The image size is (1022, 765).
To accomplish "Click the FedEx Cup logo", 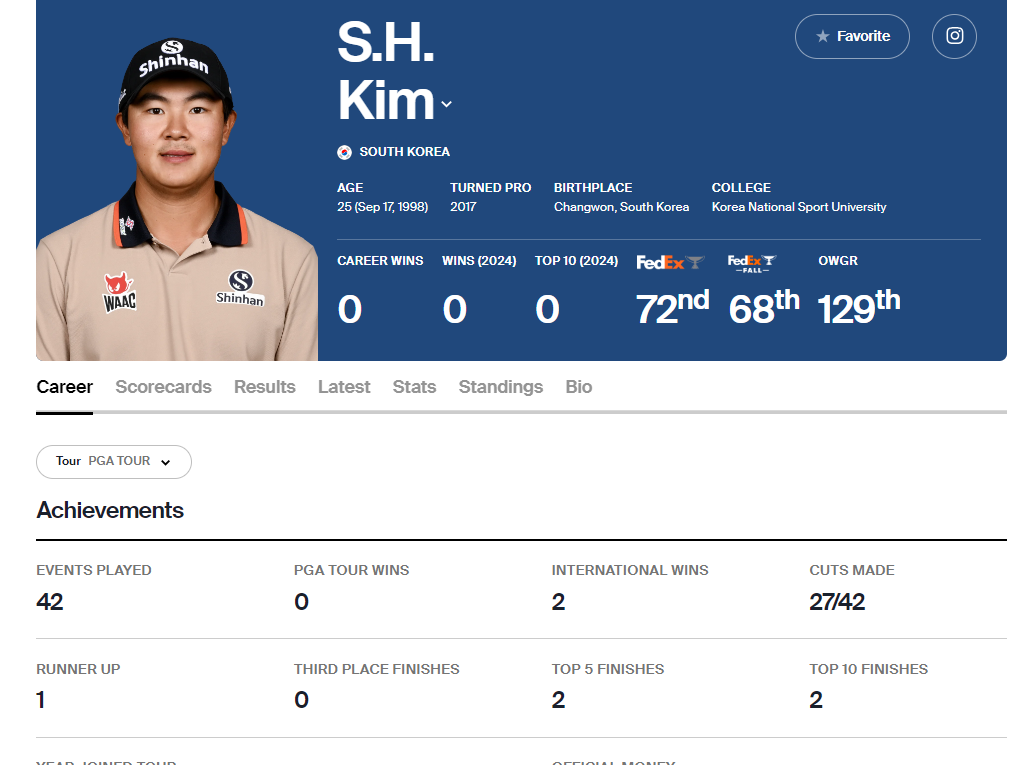I will click(671, 263).
